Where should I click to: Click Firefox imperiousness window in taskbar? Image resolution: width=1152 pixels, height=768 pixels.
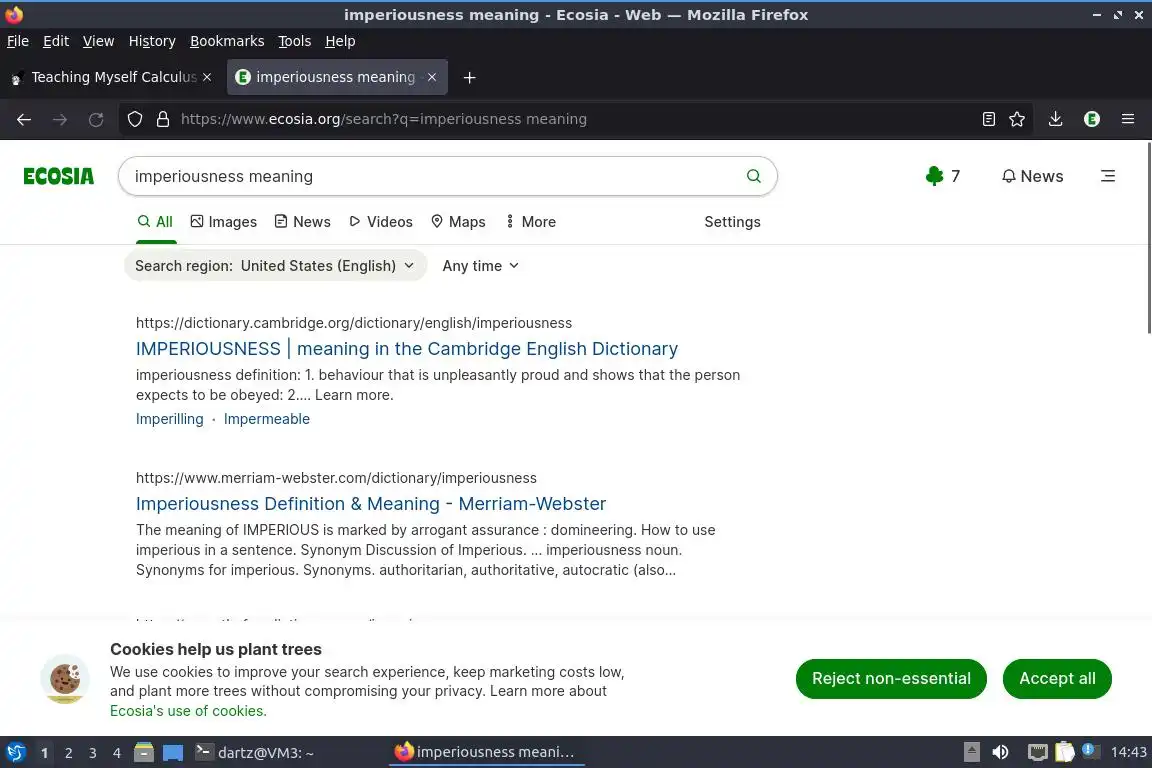click(x=486, y=752)
